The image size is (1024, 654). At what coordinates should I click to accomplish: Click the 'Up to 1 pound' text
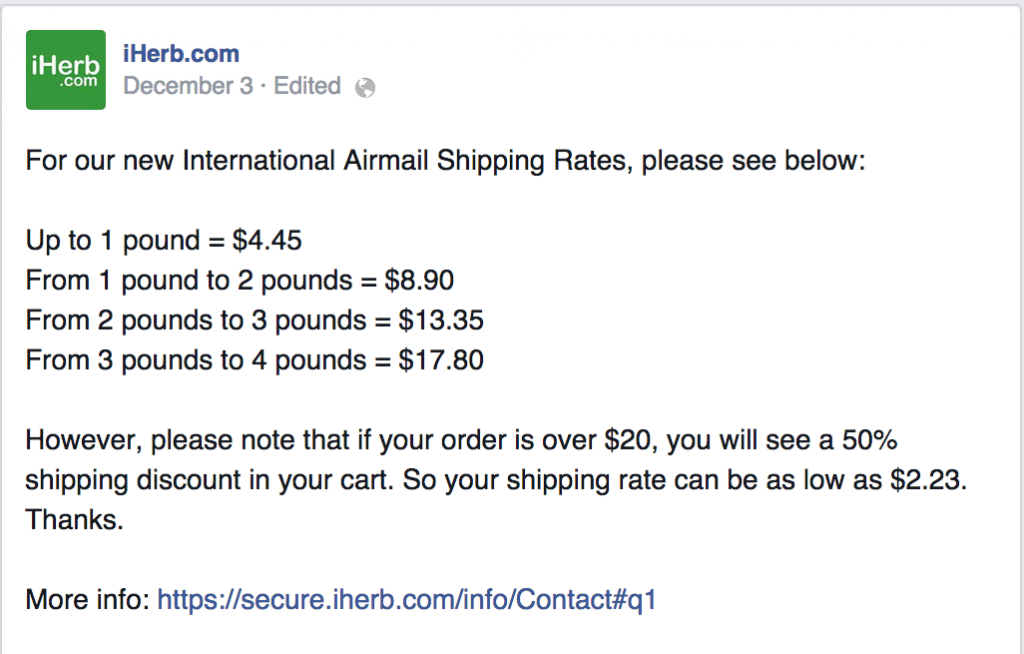(113, 240)
